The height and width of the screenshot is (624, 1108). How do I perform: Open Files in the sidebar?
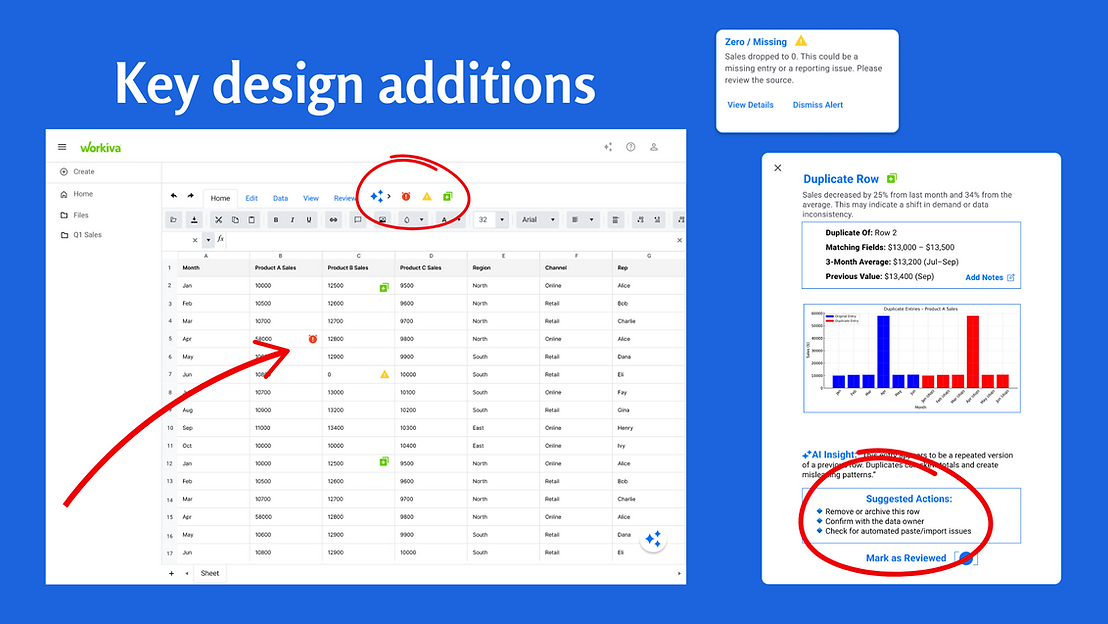[x=74, y=215]
